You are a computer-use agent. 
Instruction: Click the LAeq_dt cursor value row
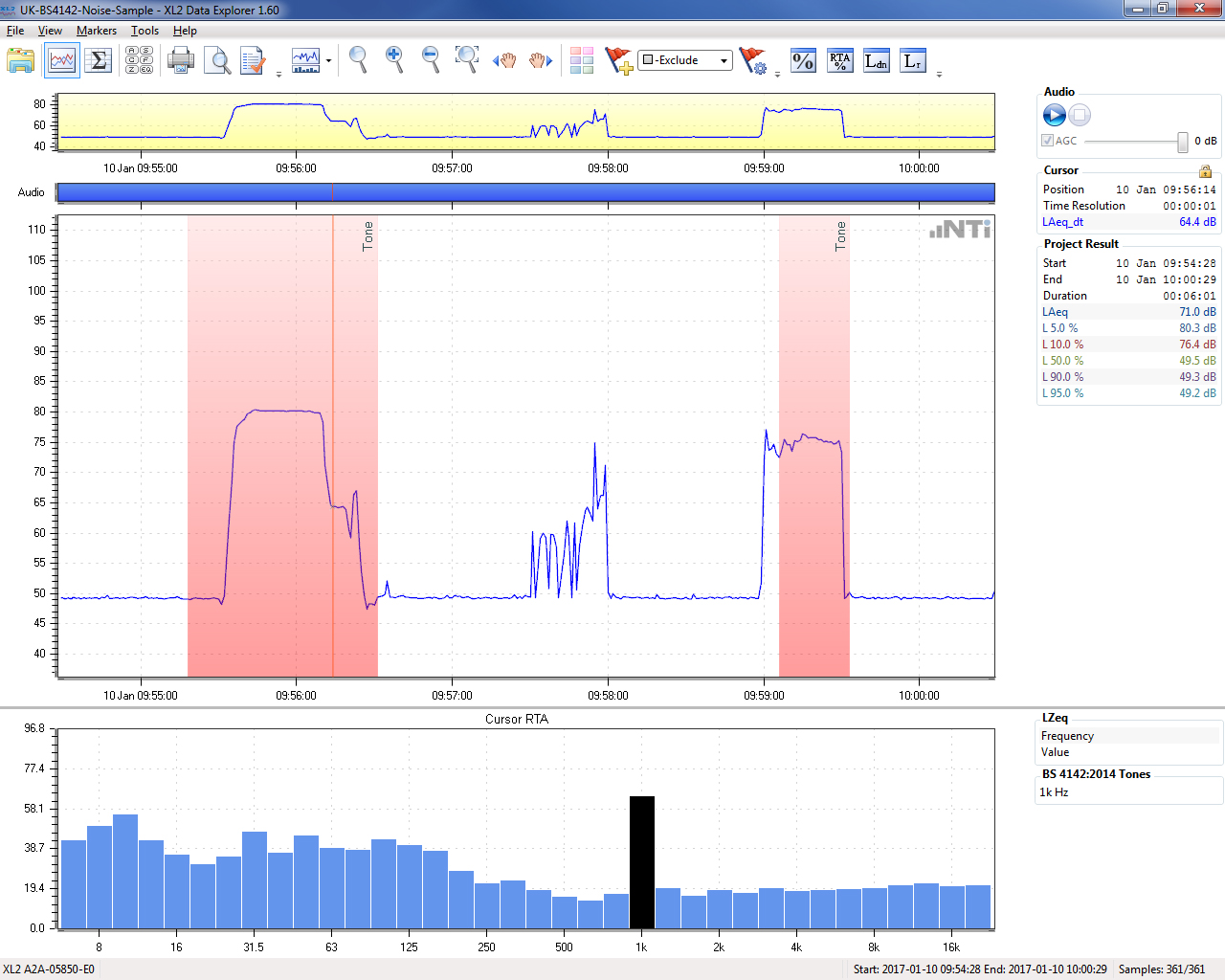(1128, 222)
